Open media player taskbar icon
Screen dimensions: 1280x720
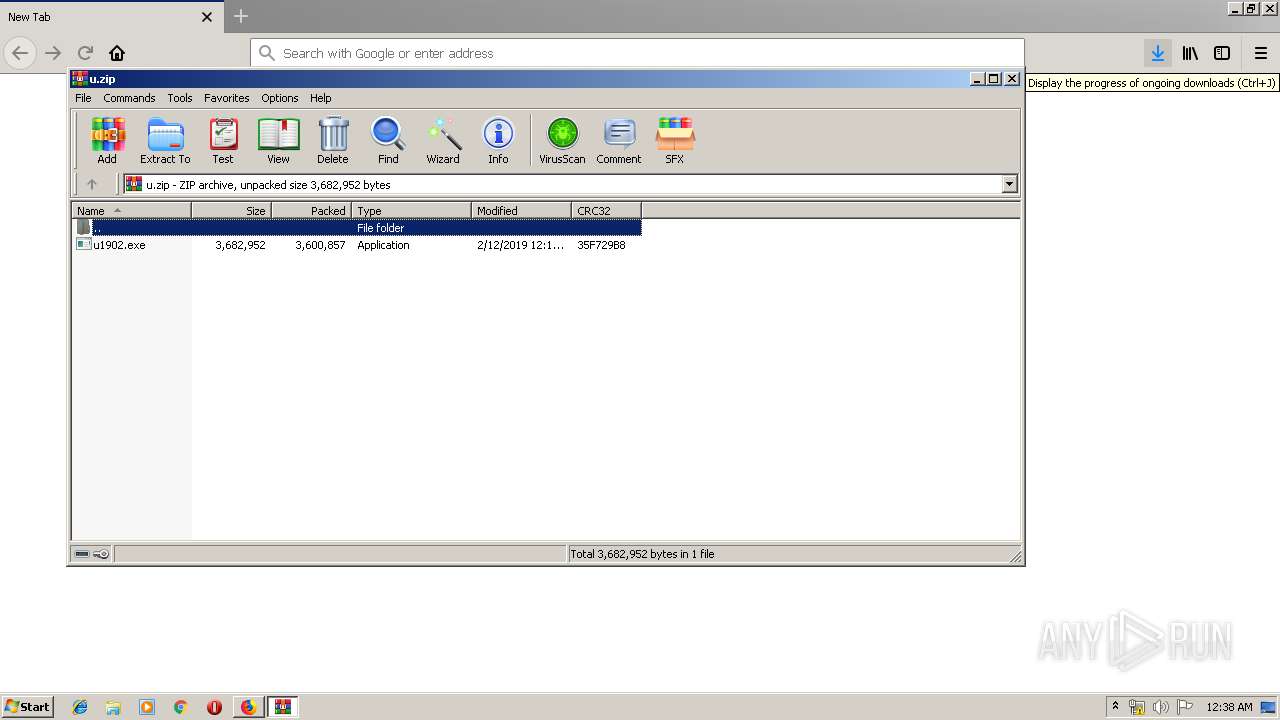147,707
